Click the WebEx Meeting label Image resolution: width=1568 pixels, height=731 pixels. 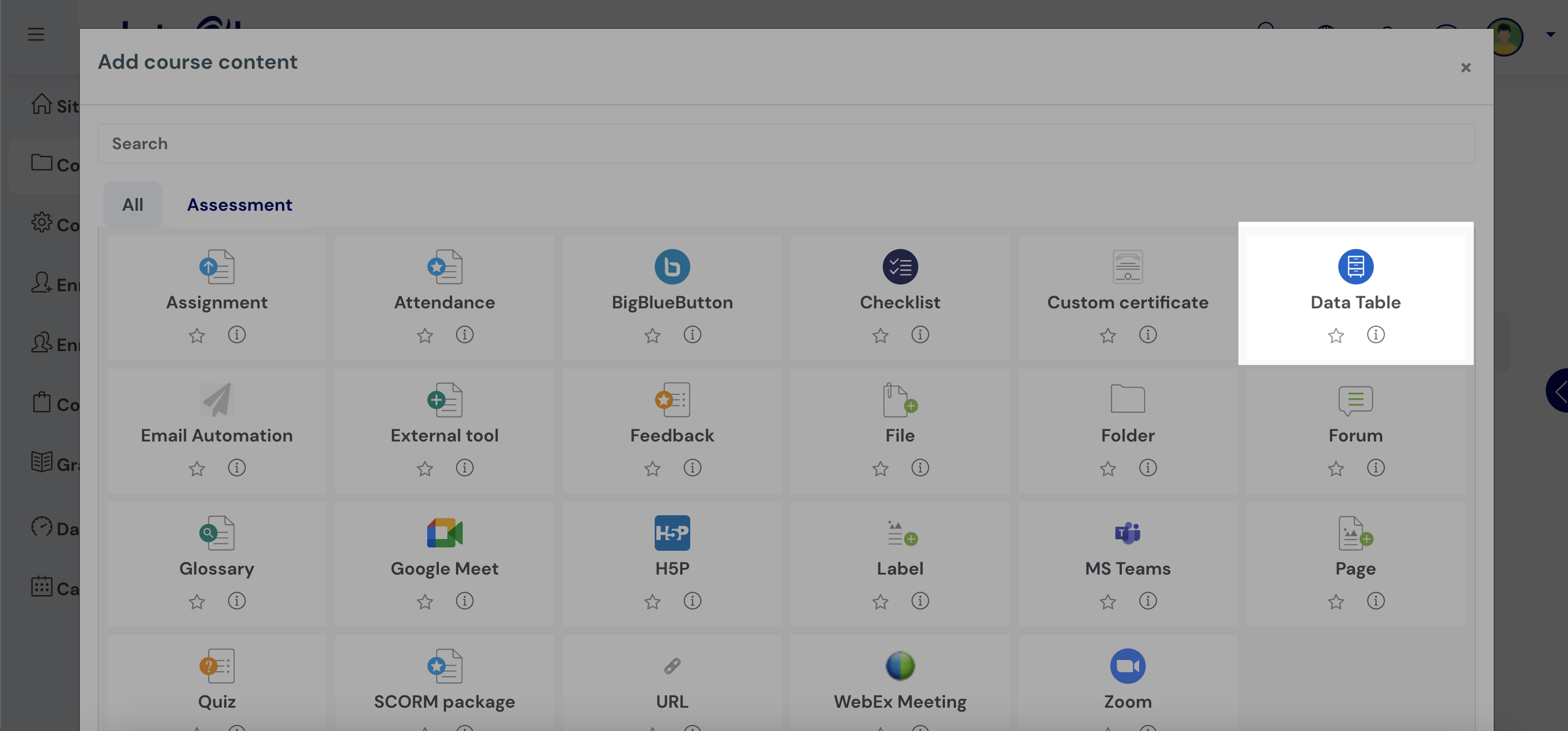tap(899, 702)
